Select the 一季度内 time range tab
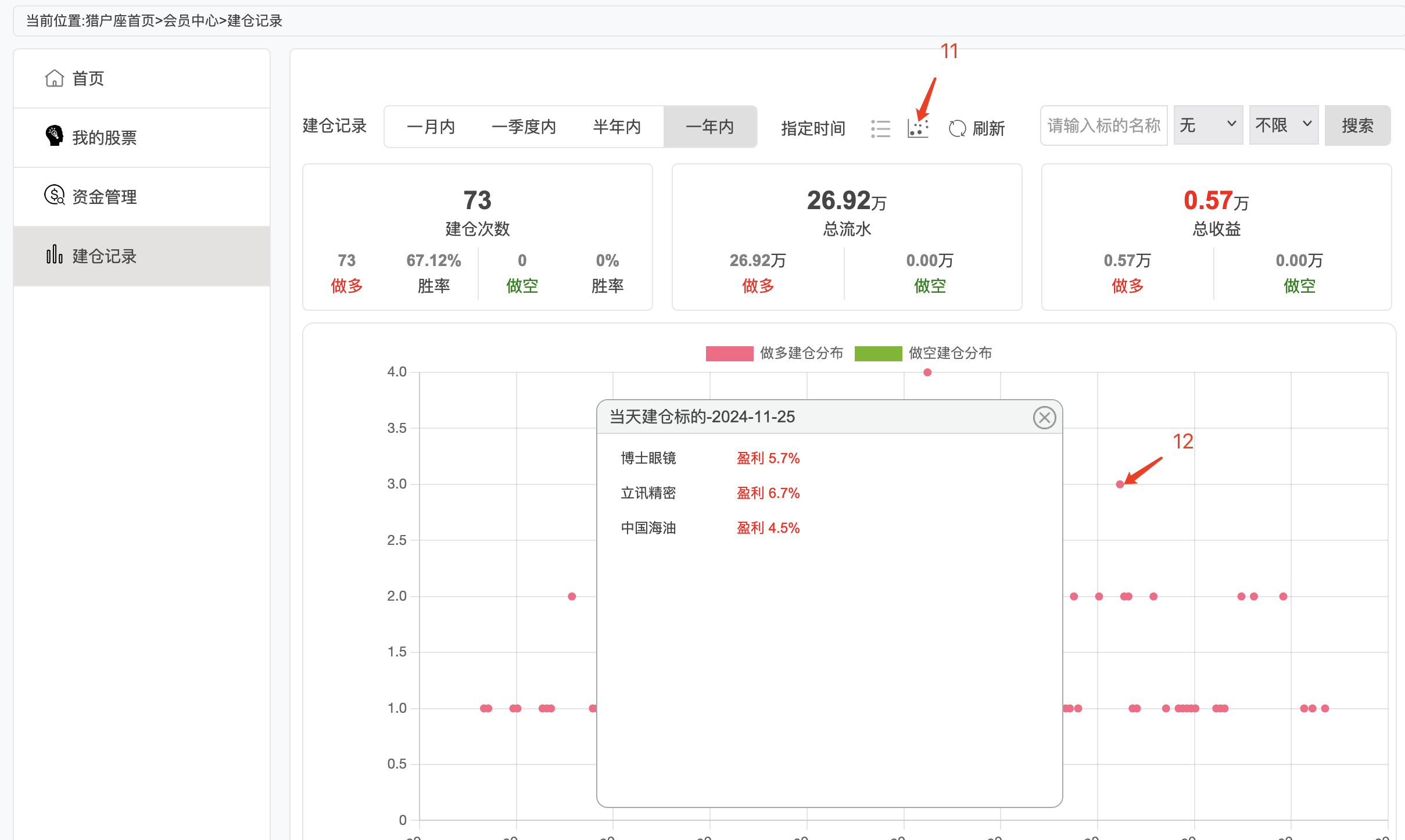 [x=524, y=127]
